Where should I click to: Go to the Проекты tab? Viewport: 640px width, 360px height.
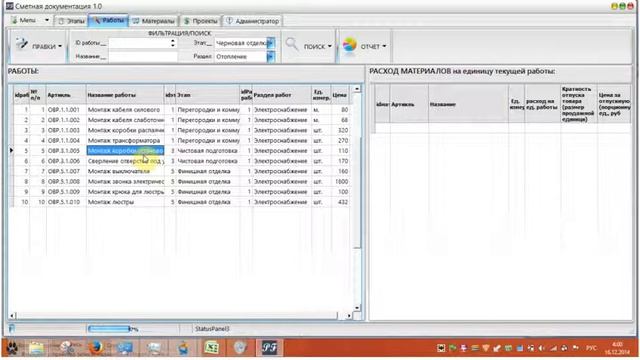pyautogui.click(x=200, y=21)
